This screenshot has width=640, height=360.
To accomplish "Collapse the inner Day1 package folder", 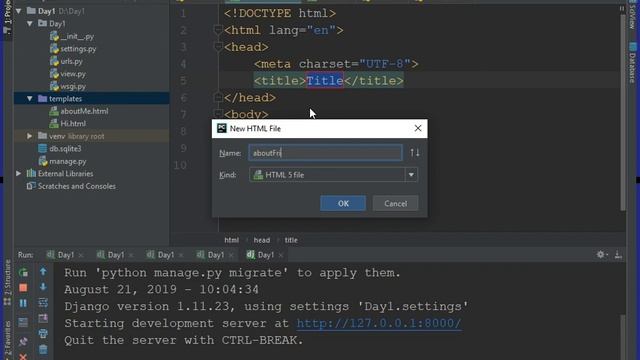I will click(30, 24).
